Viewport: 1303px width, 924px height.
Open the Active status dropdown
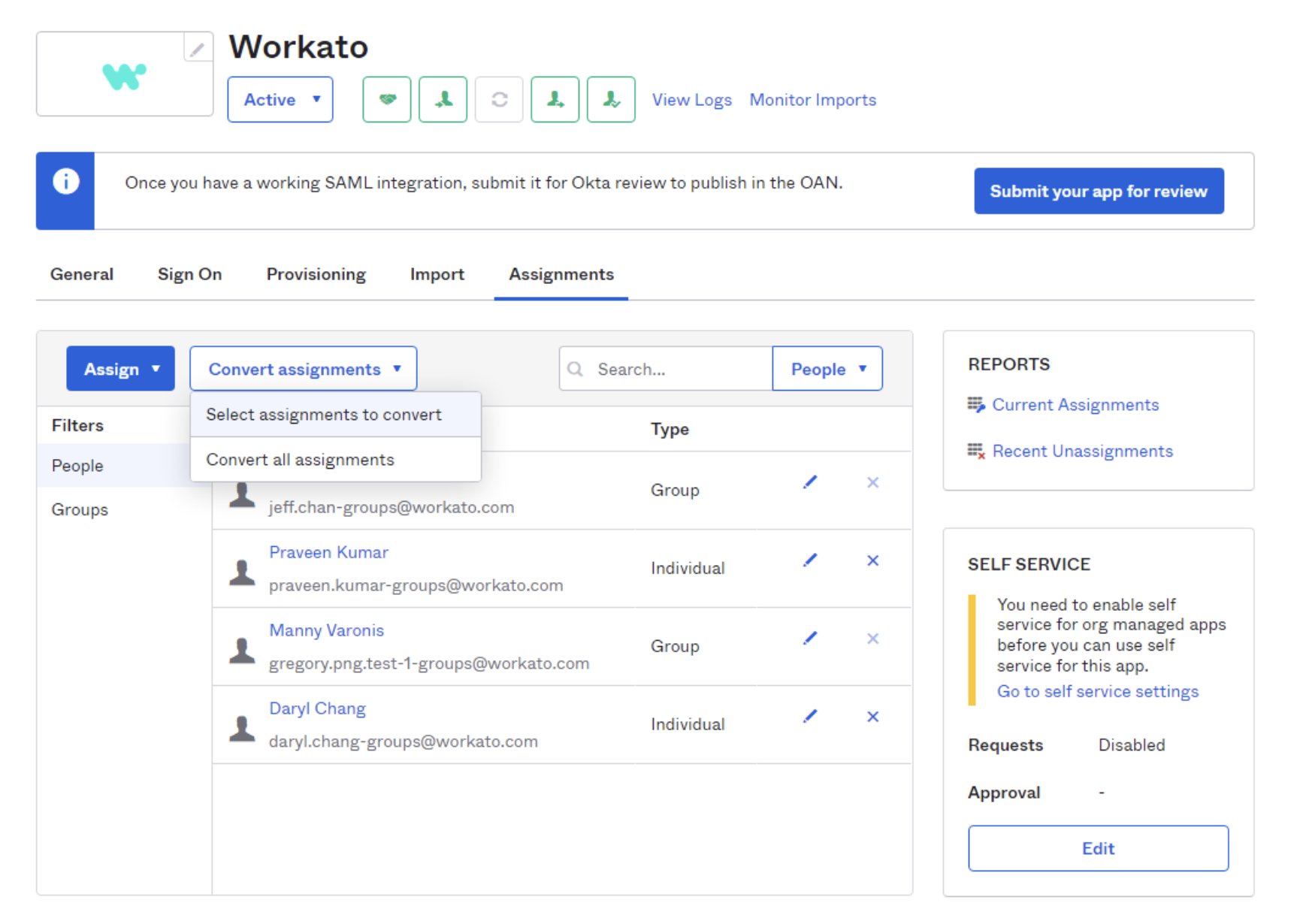click(280, 99)
